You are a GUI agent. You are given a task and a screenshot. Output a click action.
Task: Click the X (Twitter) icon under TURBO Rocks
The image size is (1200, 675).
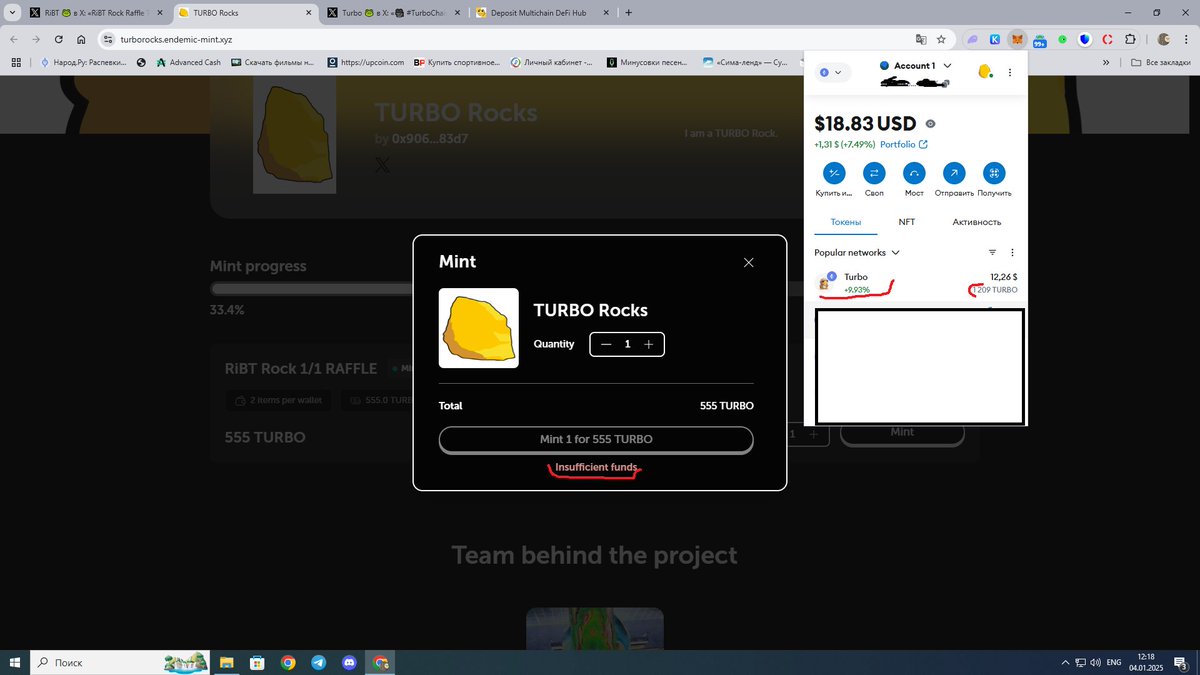pyautogui.click(x=383, y=165)
